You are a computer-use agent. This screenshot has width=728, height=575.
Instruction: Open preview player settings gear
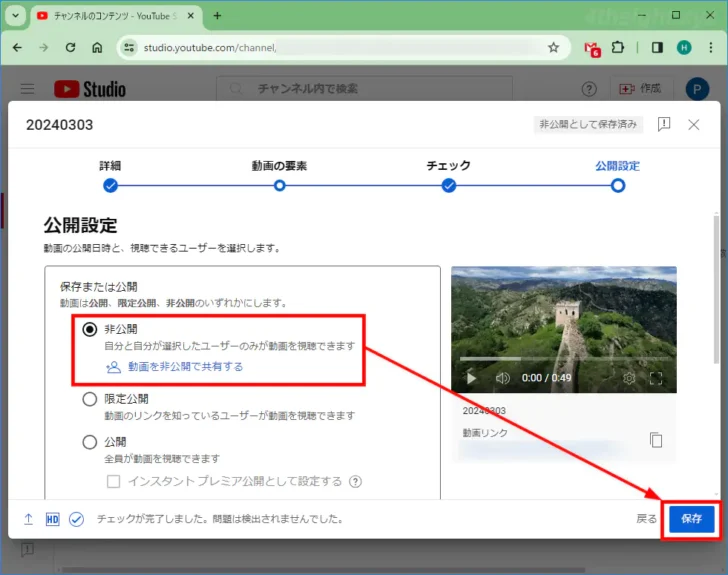point(629,378)
